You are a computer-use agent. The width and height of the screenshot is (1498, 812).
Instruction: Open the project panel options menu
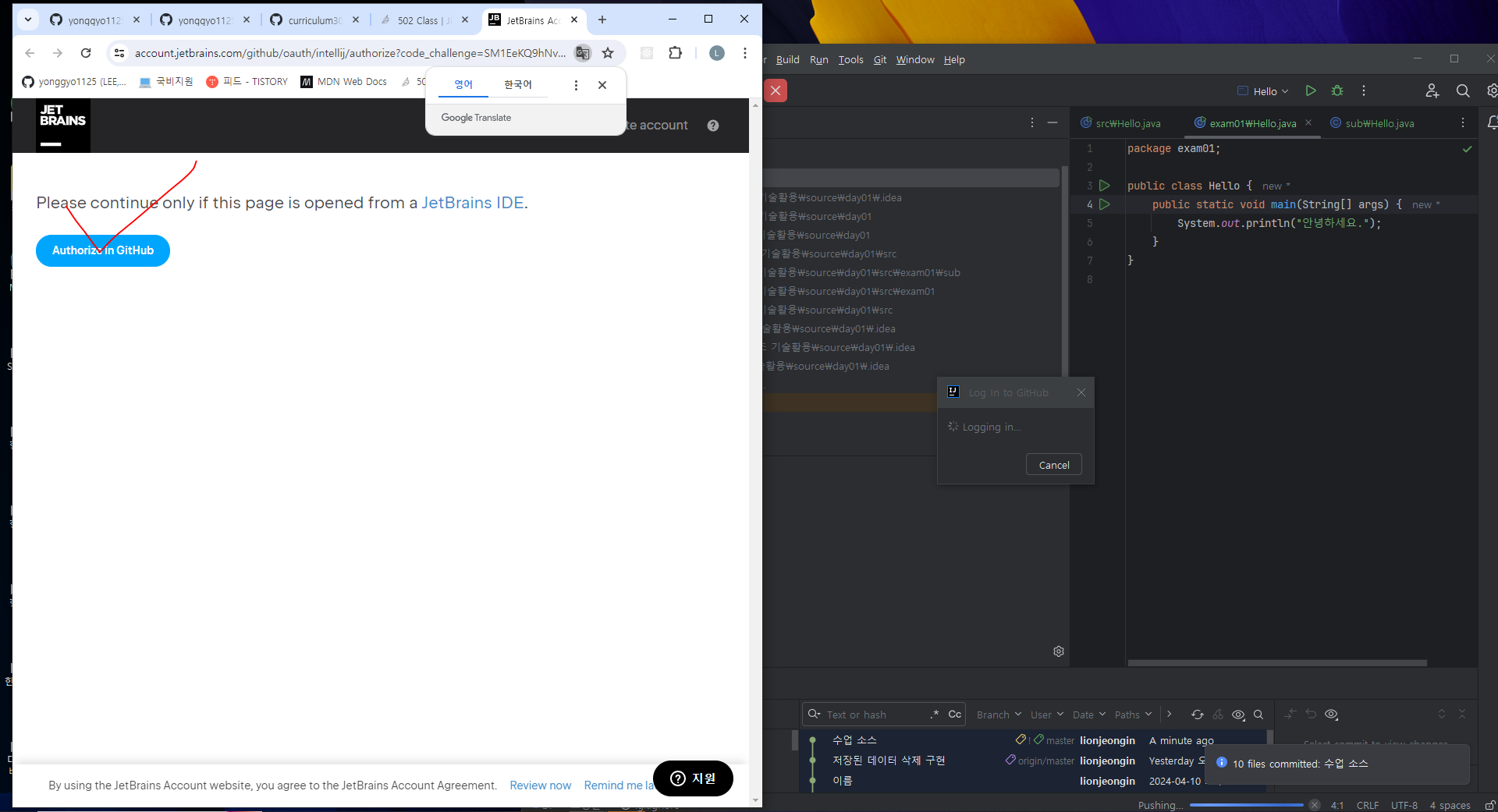[x=1032, y=122]
